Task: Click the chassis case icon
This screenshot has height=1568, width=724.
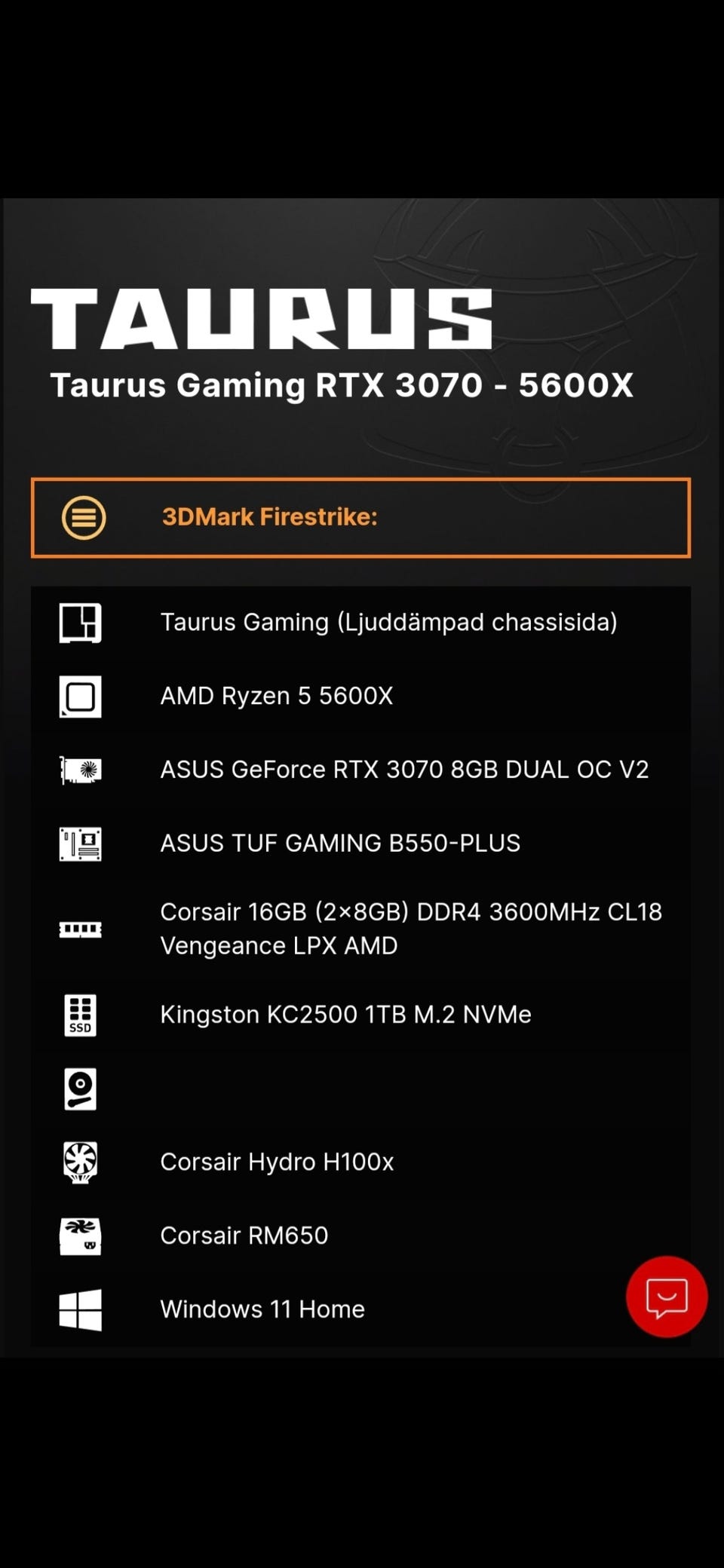Action: [80, 623]
